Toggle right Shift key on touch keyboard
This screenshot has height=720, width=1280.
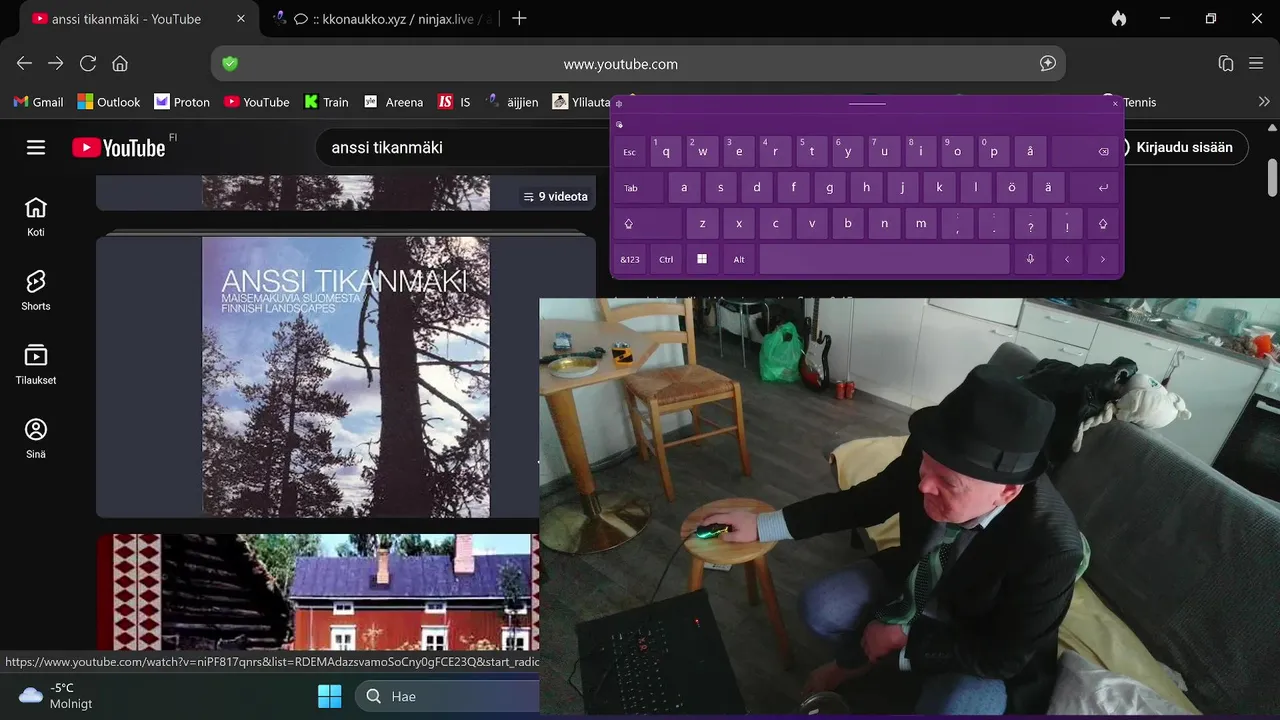tap(1103, 223)
